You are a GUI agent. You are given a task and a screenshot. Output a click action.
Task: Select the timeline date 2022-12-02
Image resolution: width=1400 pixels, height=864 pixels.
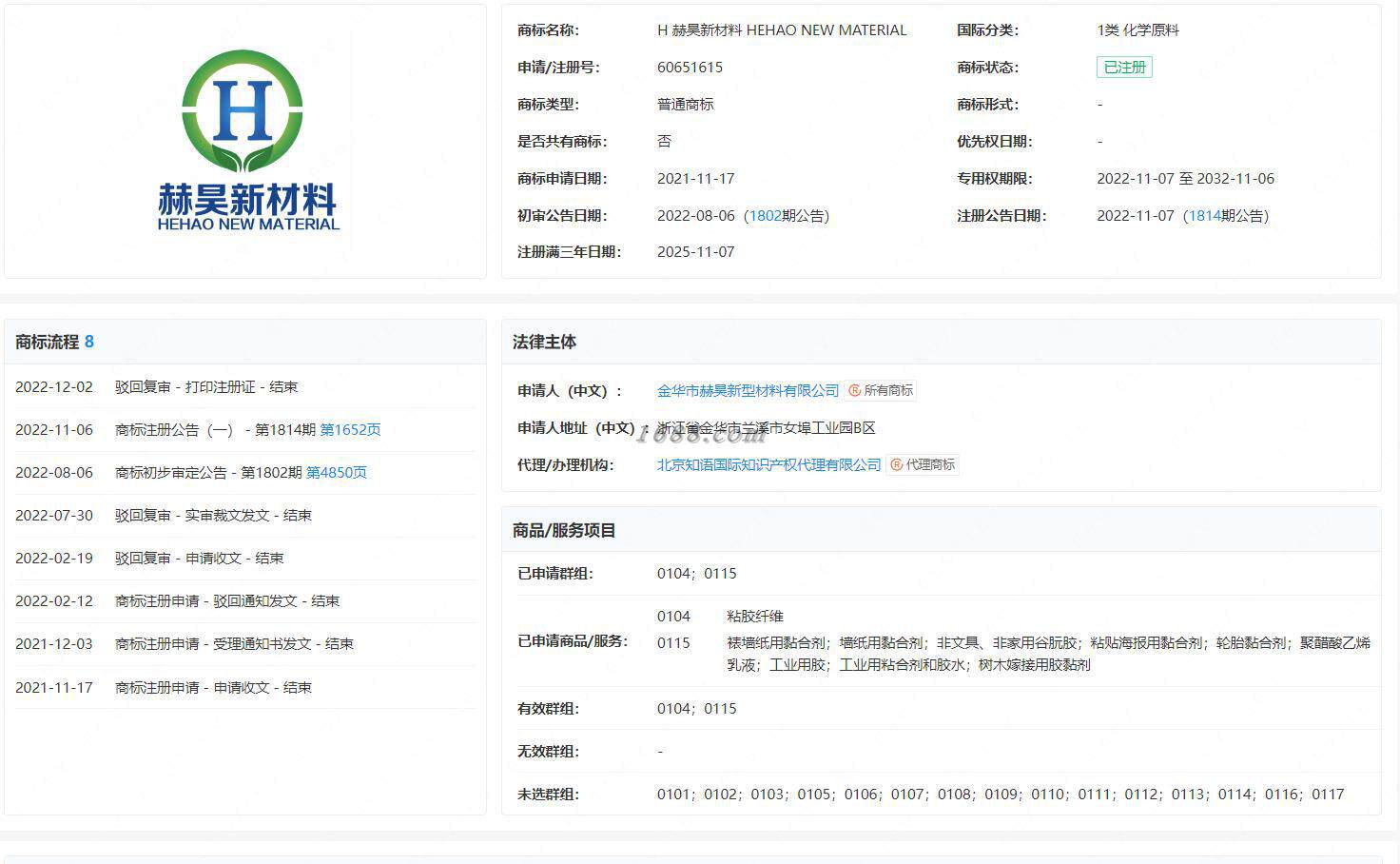tap(54, 387)
